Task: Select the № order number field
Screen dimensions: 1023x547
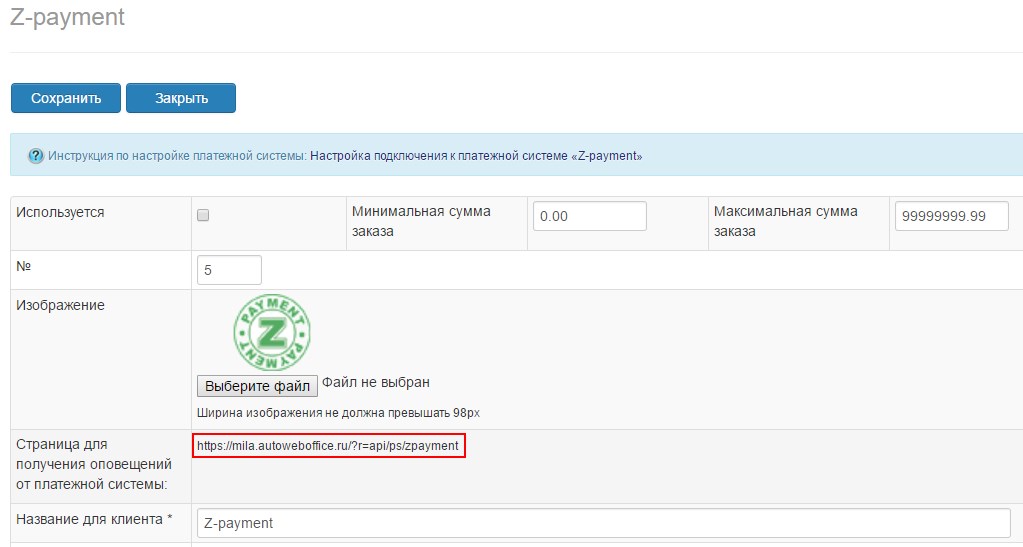Action: (231, 270)
